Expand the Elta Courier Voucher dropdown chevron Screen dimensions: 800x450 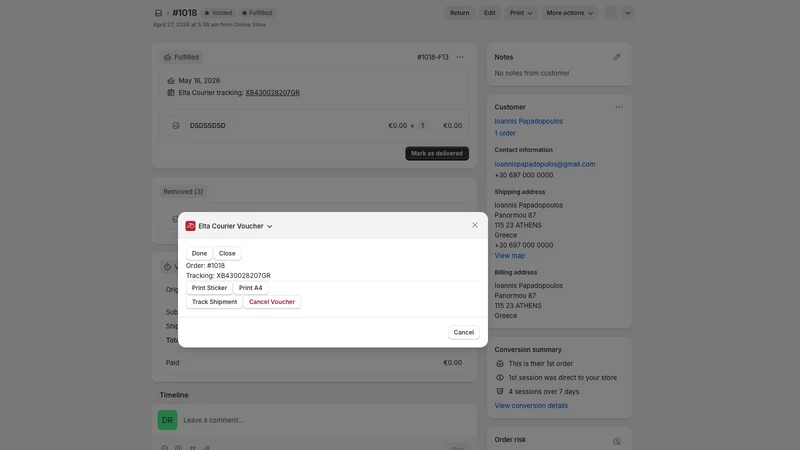coord(269,227)
